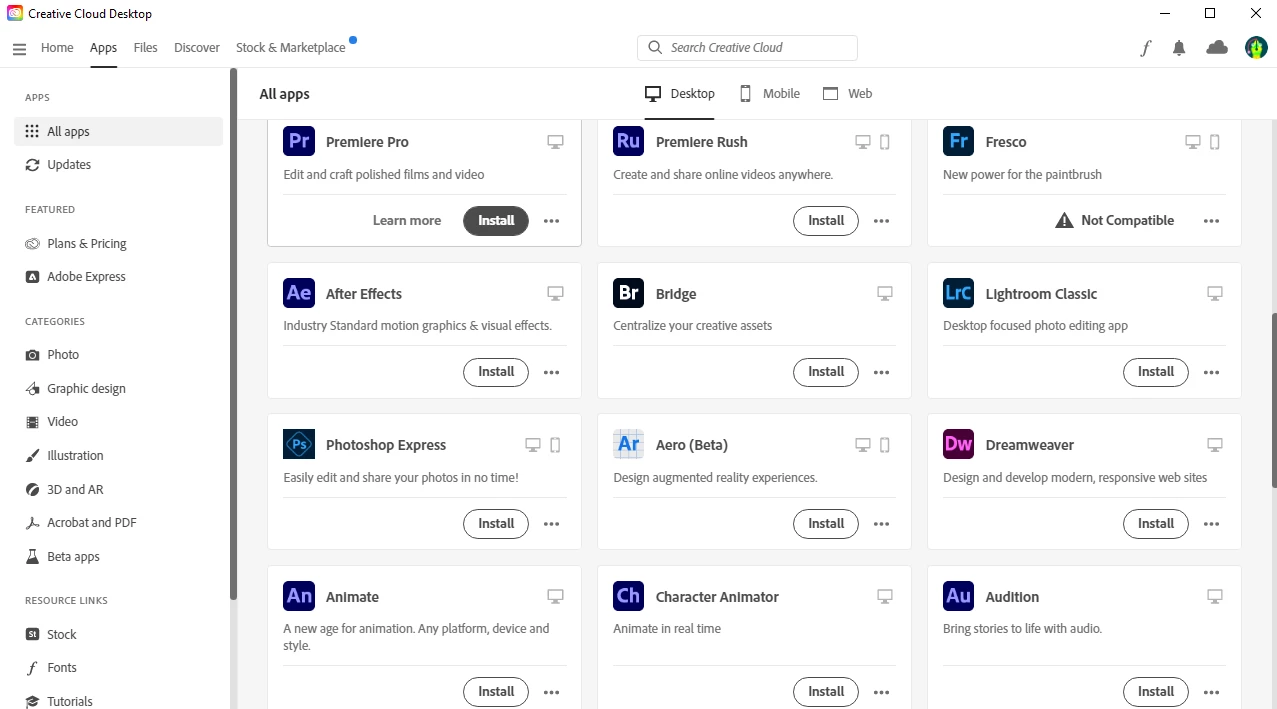Switch to Mobile apps view
The image size is (1277, 709).
point(770,94)
